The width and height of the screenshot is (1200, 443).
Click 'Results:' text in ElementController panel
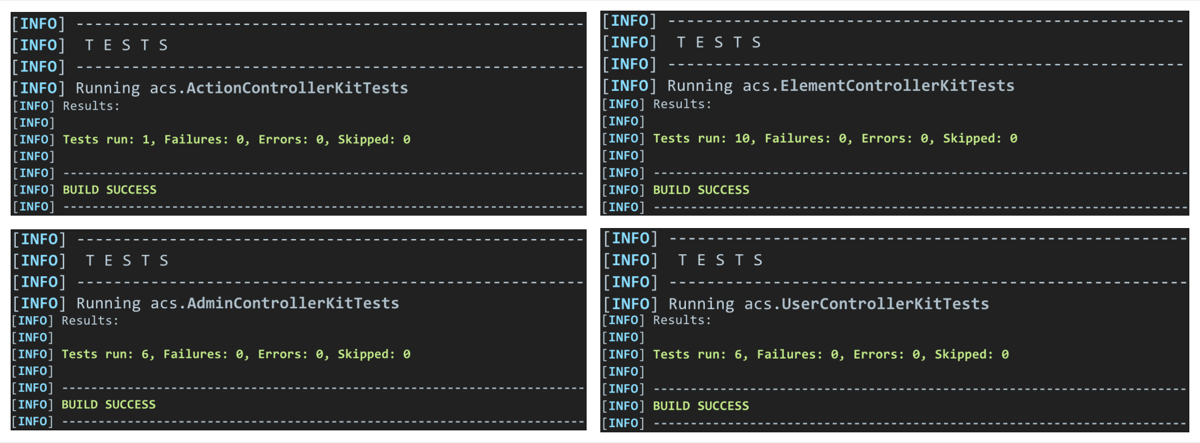pyautogui.click(x=682, y=104)
